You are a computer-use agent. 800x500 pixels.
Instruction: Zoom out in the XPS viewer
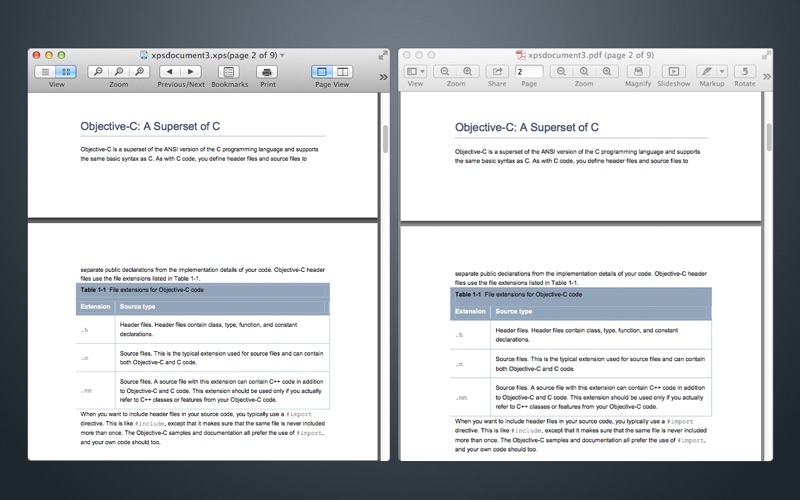(98, 72)
